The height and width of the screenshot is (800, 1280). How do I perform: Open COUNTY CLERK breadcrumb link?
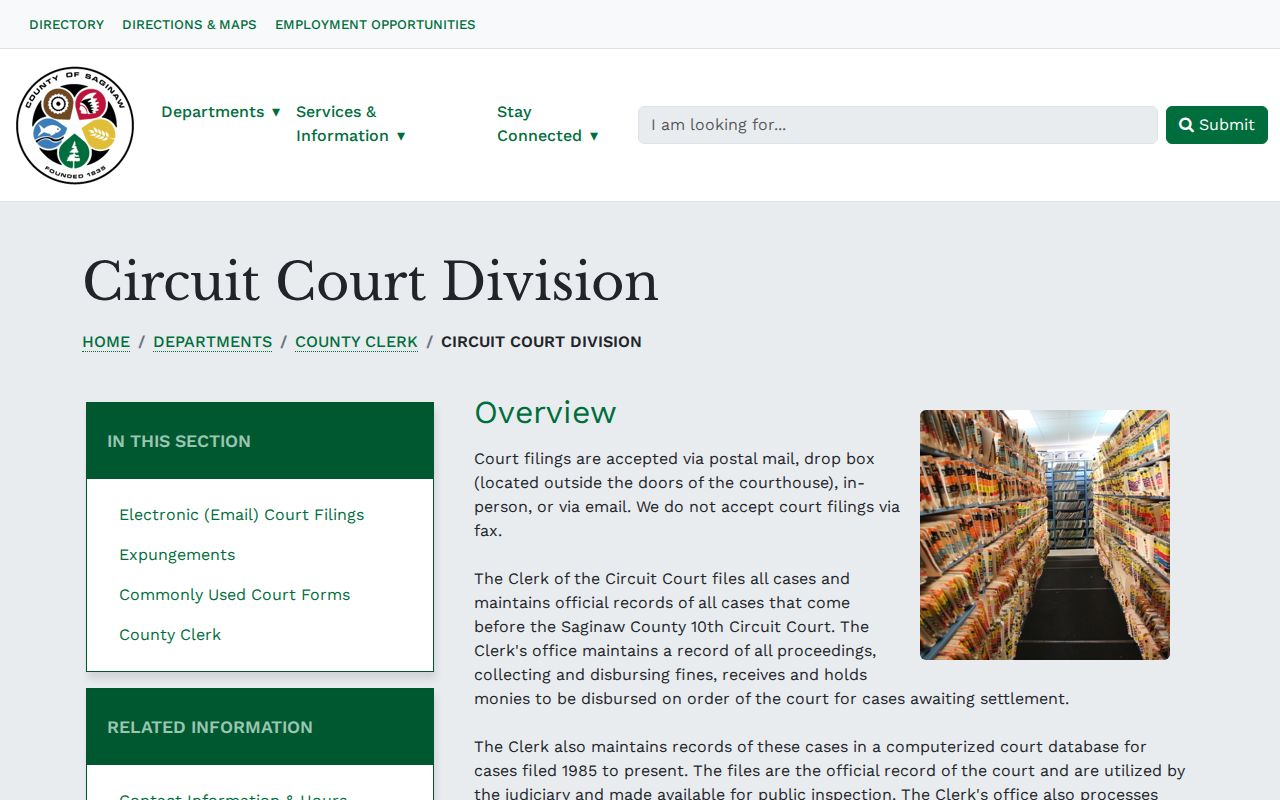pos(356,342)
